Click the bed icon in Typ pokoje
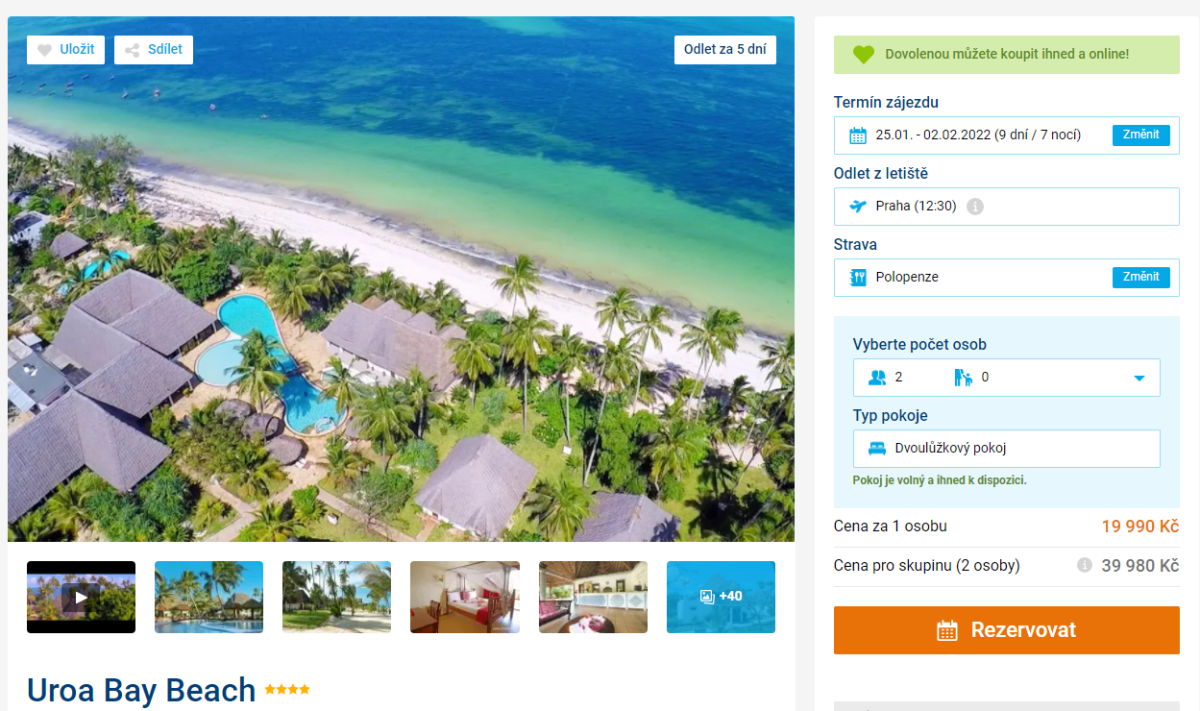 (877, 448)
